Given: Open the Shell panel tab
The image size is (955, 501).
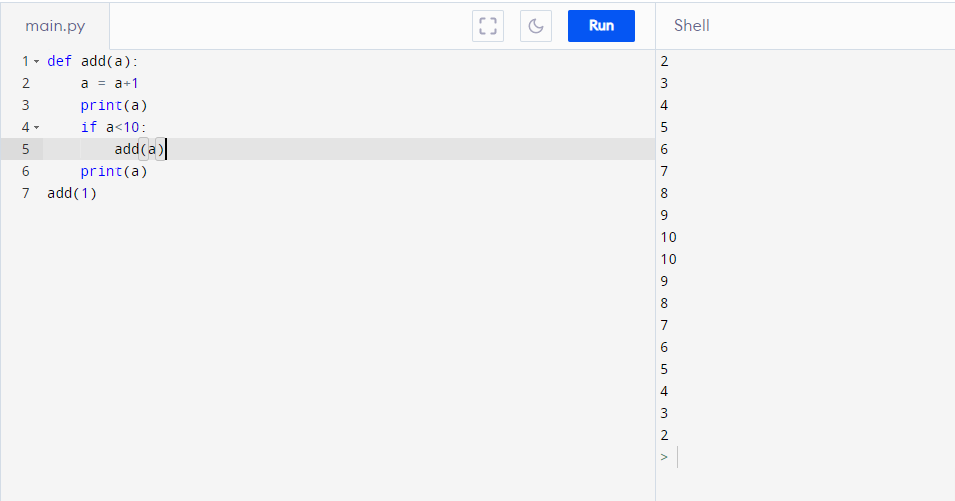Looking at the screenshot, I should (x=691, y=26).
